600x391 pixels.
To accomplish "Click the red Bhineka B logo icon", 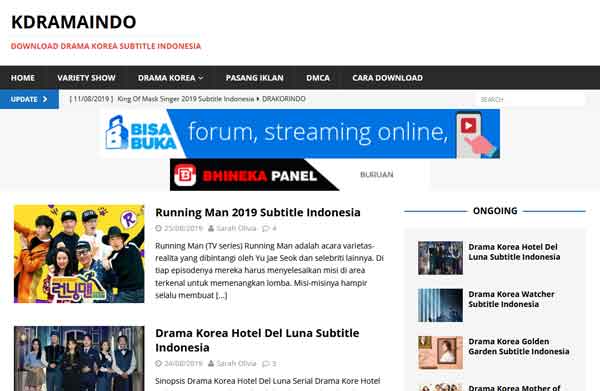I will click(x=185, y=175).
